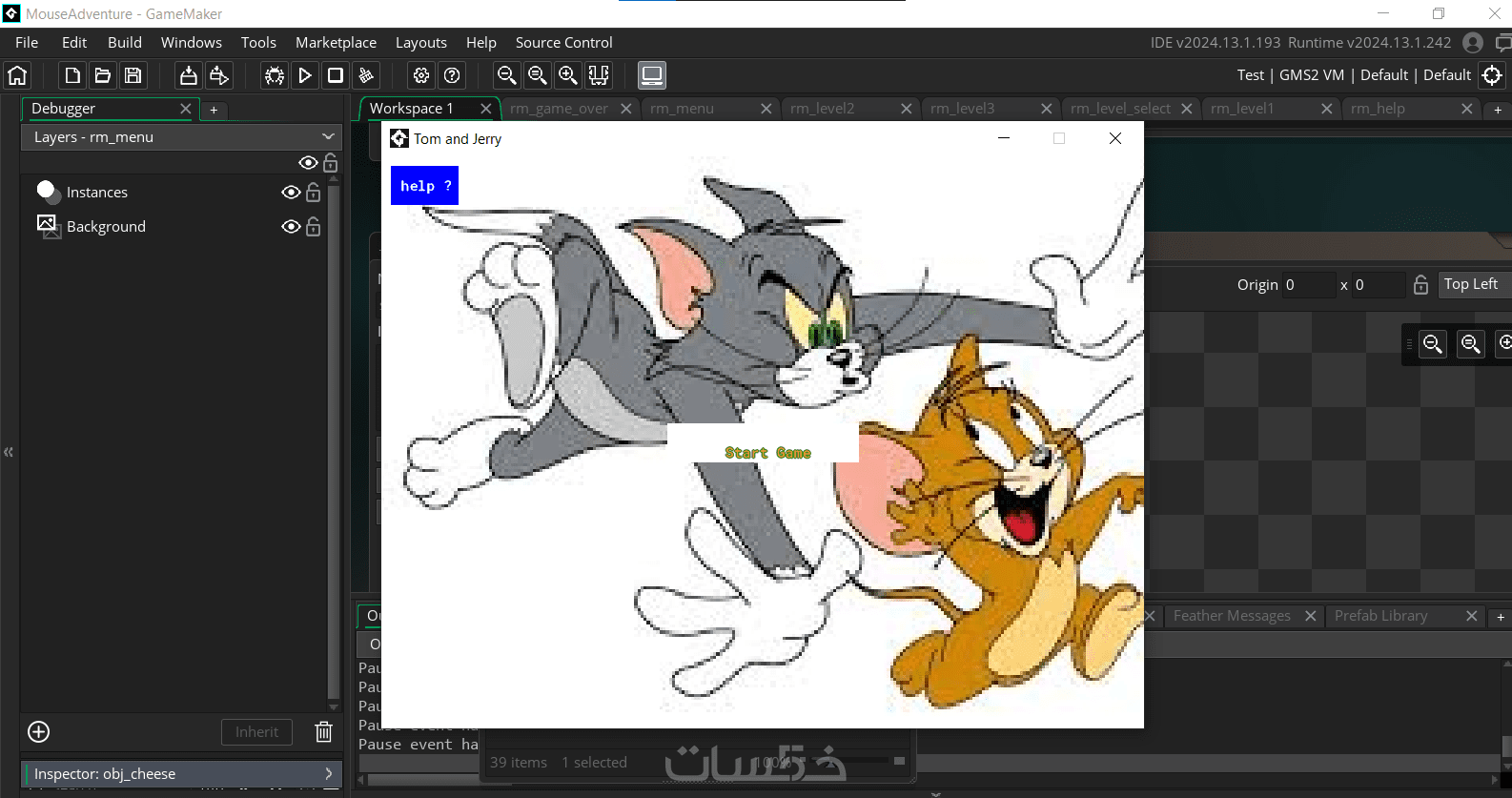Open the Feather Messages tab
Viewport: 1512px width, 798px height.
click(1232, 616)
